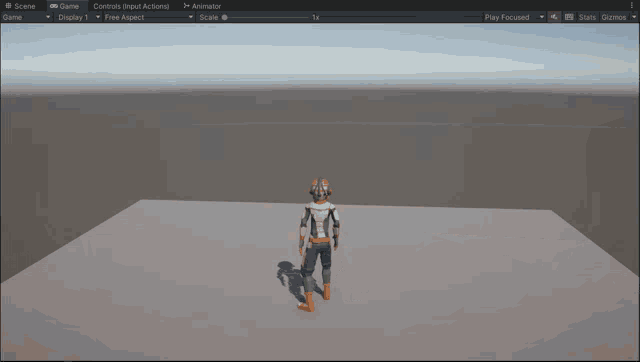Screen dimensions: 640x362
Task: Click the Scene tab grid icon
Action: click(8, 6)
